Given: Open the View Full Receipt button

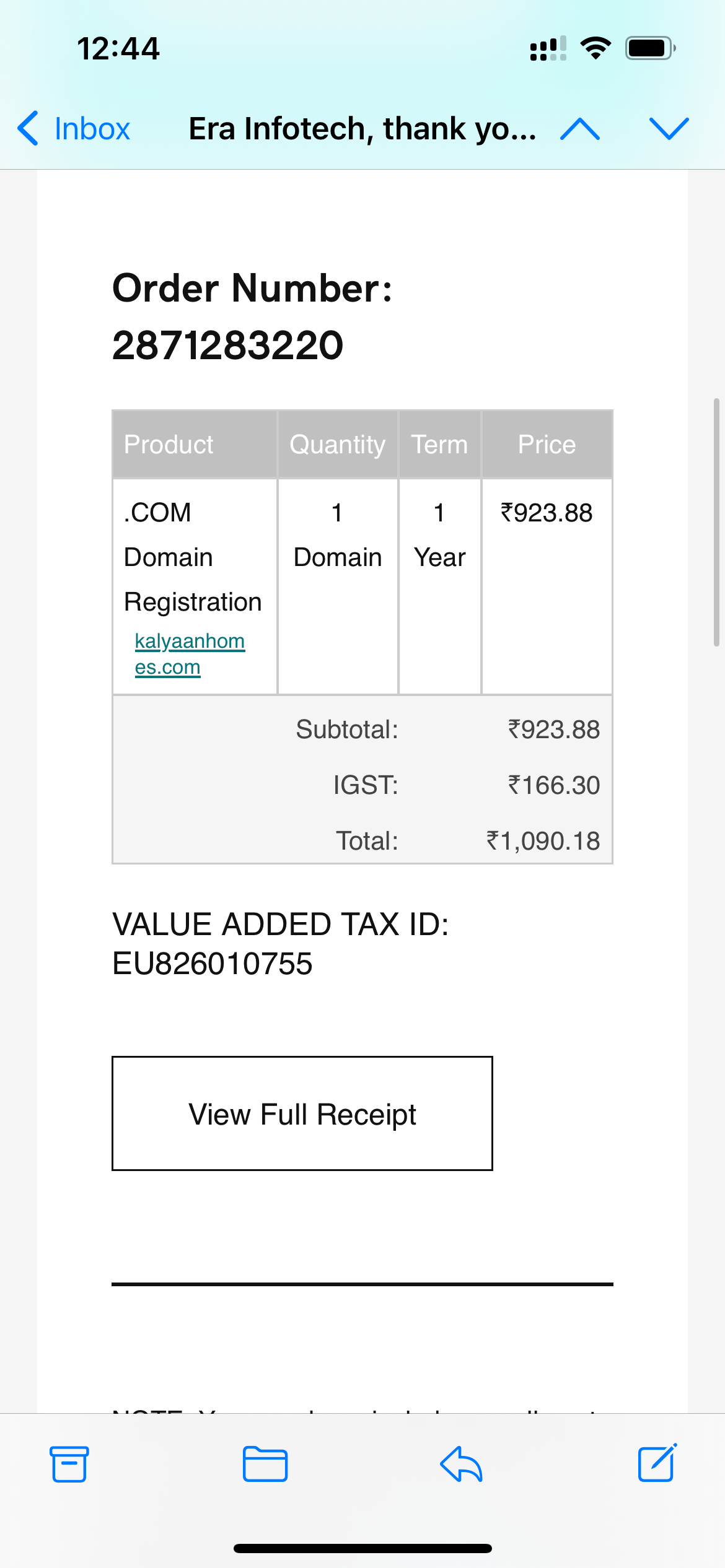Looking at the screenshot, I should (302, 1113).
